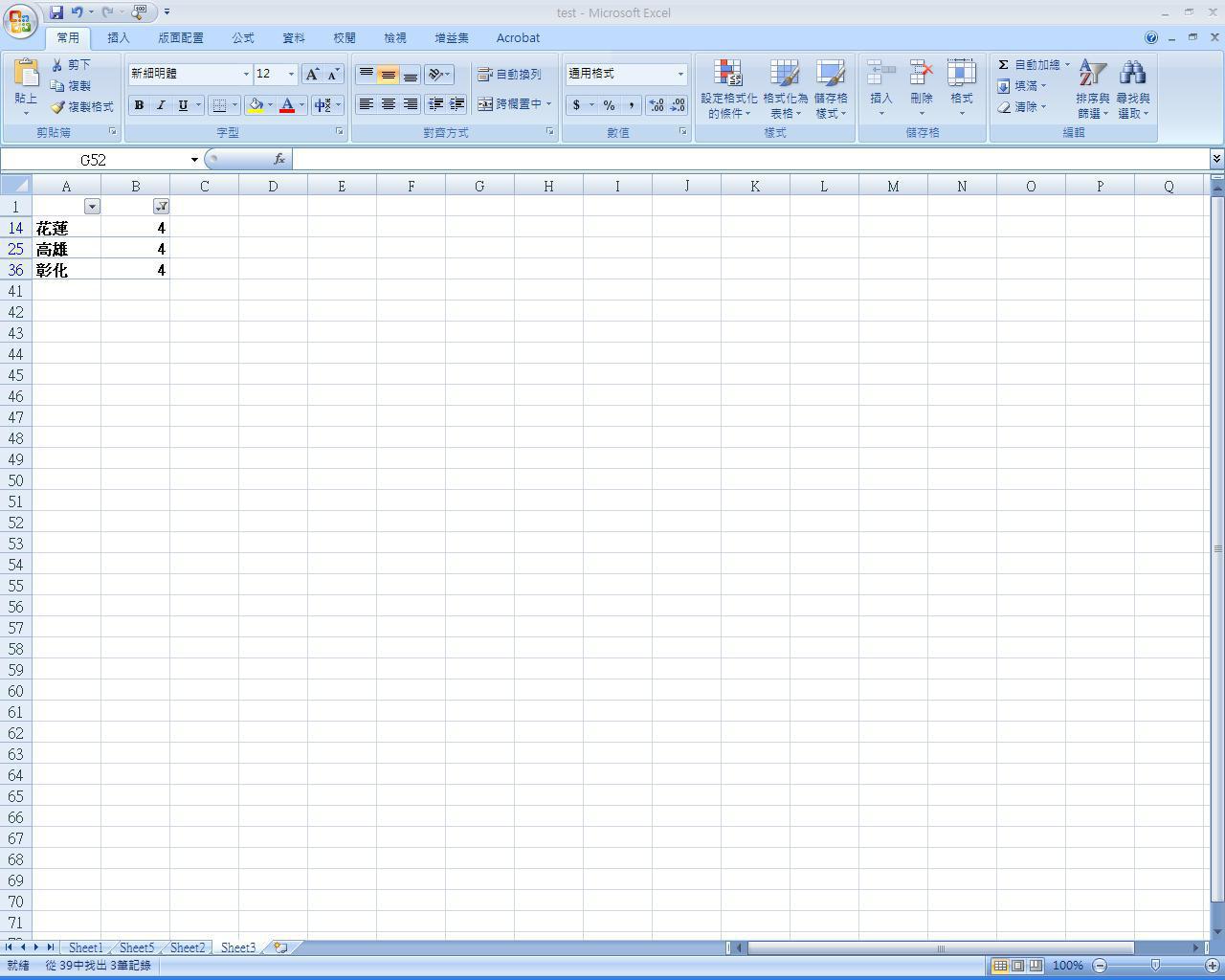Open 儲存格樣式 cell styles gallery

coord(831,89)
